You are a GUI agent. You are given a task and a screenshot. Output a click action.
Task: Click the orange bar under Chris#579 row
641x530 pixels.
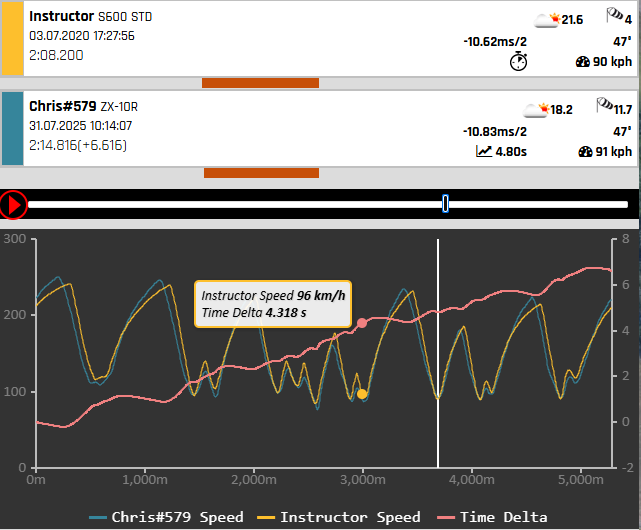click(x=260, y=173)
